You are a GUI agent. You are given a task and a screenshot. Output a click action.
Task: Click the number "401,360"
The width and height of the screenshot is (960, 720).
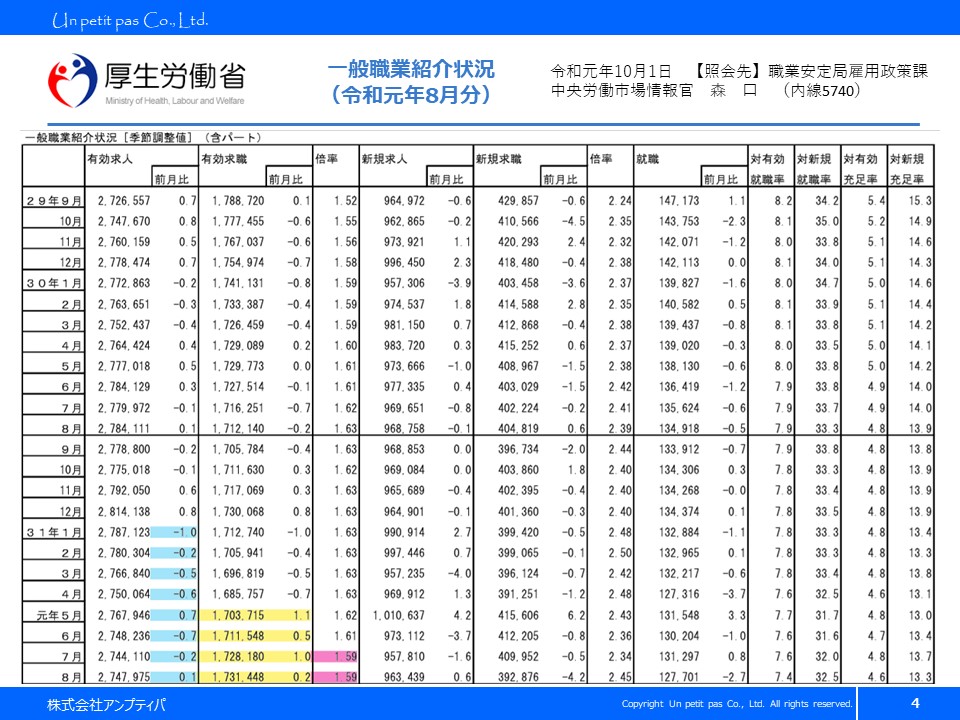coord(518,512)
